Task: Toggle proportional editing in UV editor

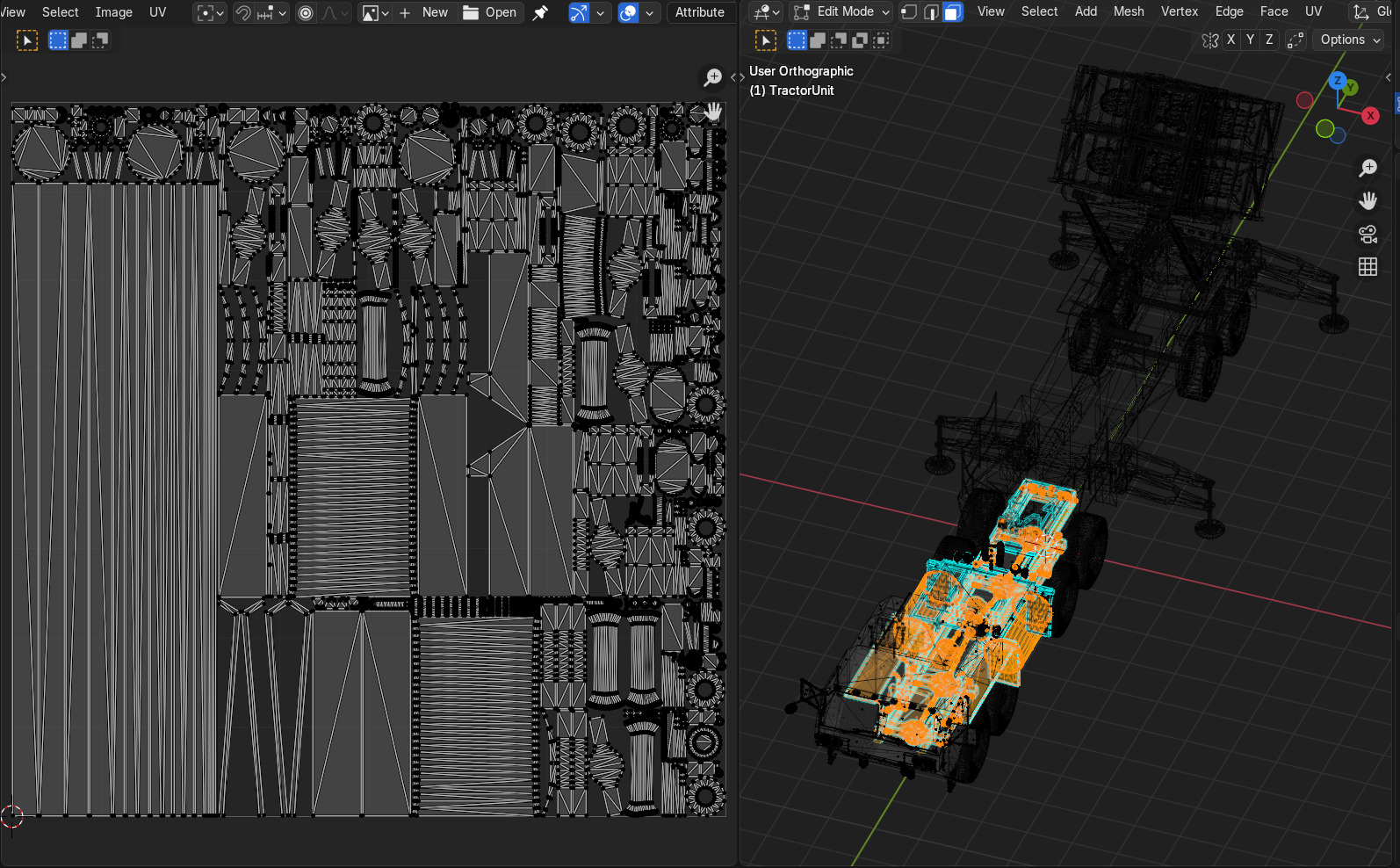Action: [x=306, y=12]
